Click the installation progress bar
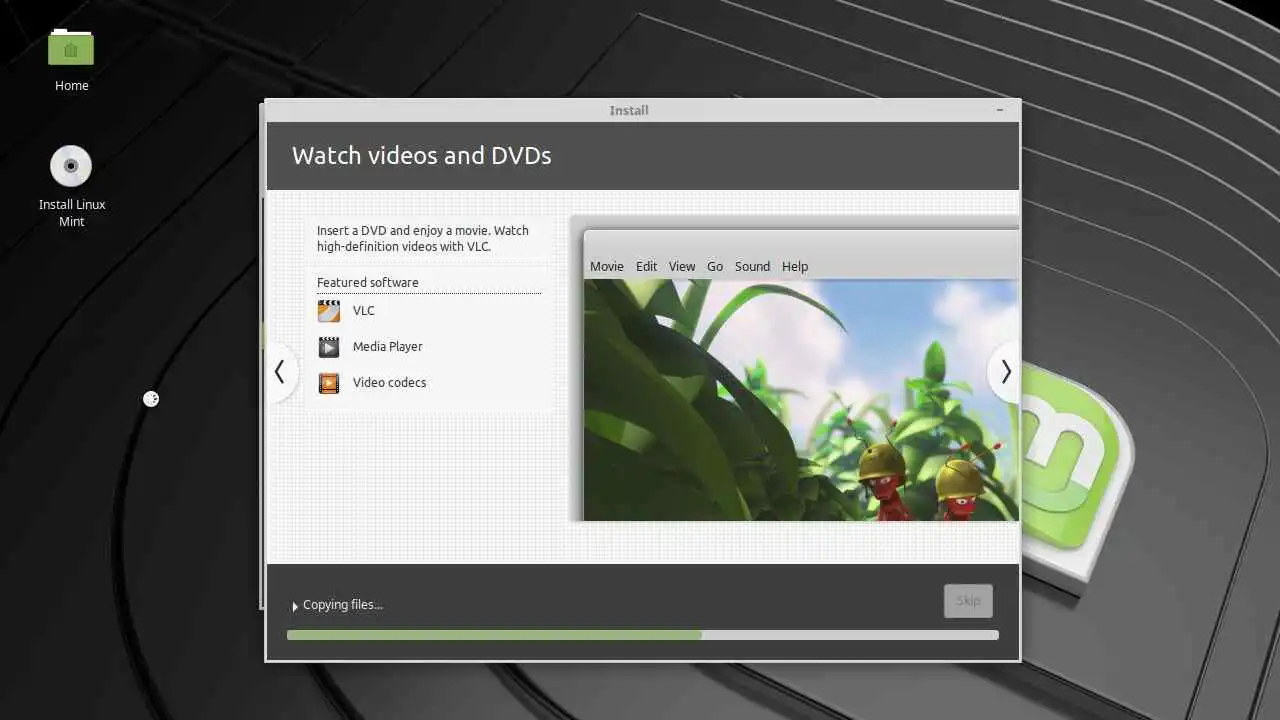 pyautogui.click(x=642, y=635)
